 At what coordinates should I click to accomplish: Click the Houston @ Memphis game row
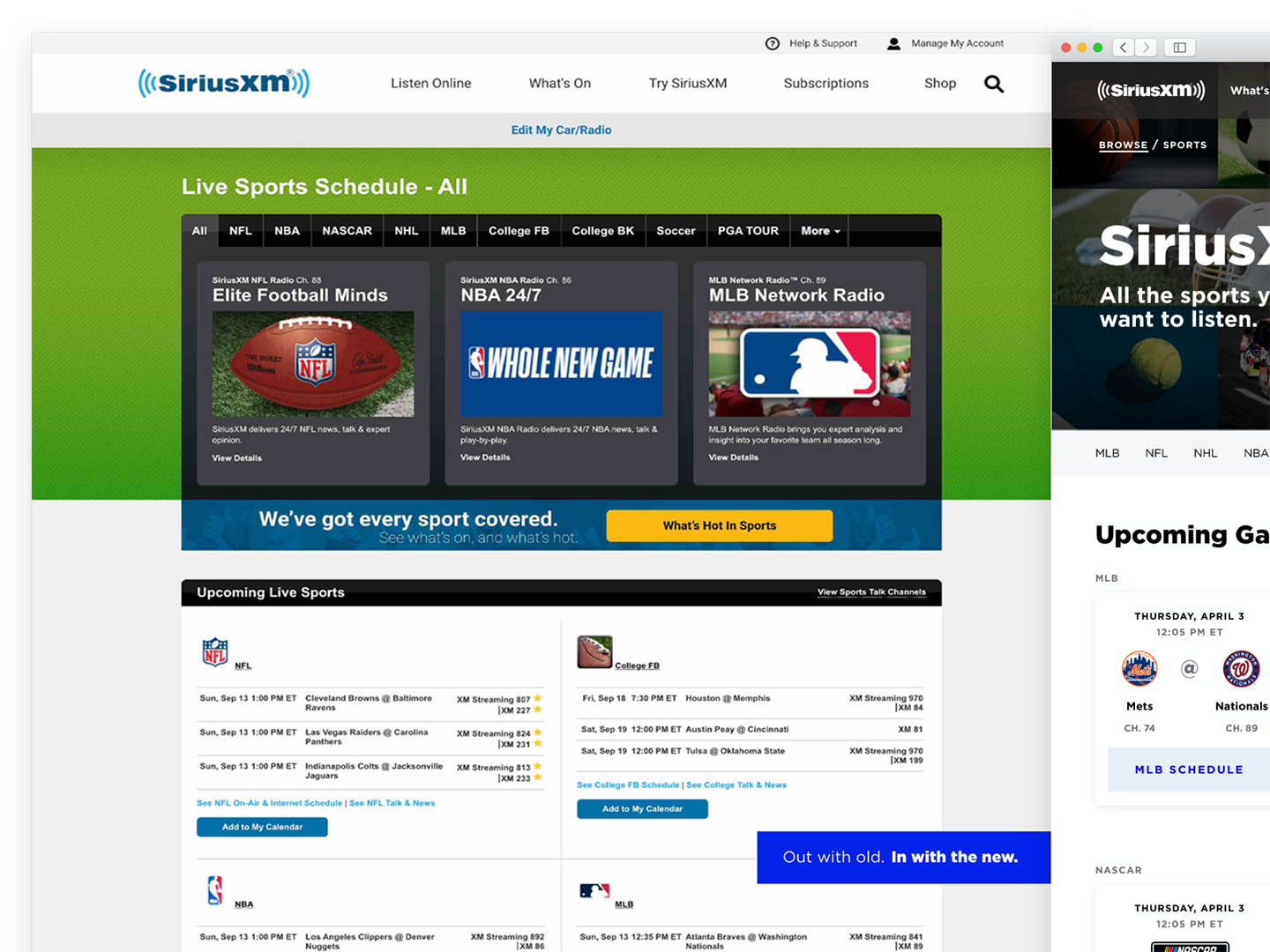(x=751, y=703)
